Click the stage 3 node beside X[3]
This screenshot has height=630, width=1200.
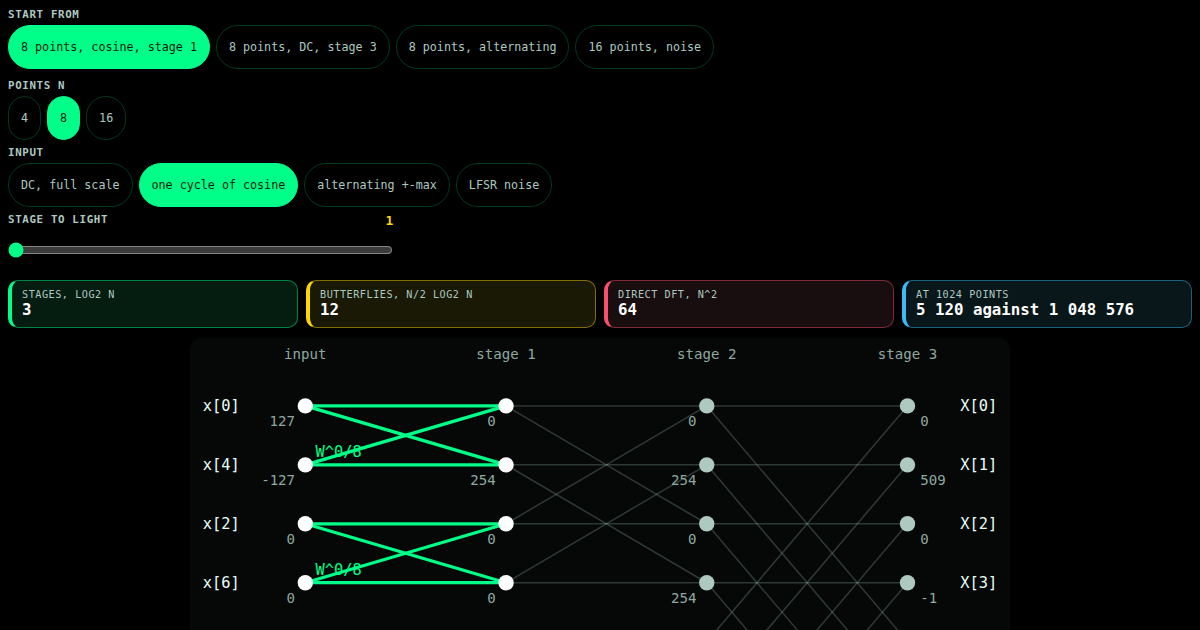(907, 583)
